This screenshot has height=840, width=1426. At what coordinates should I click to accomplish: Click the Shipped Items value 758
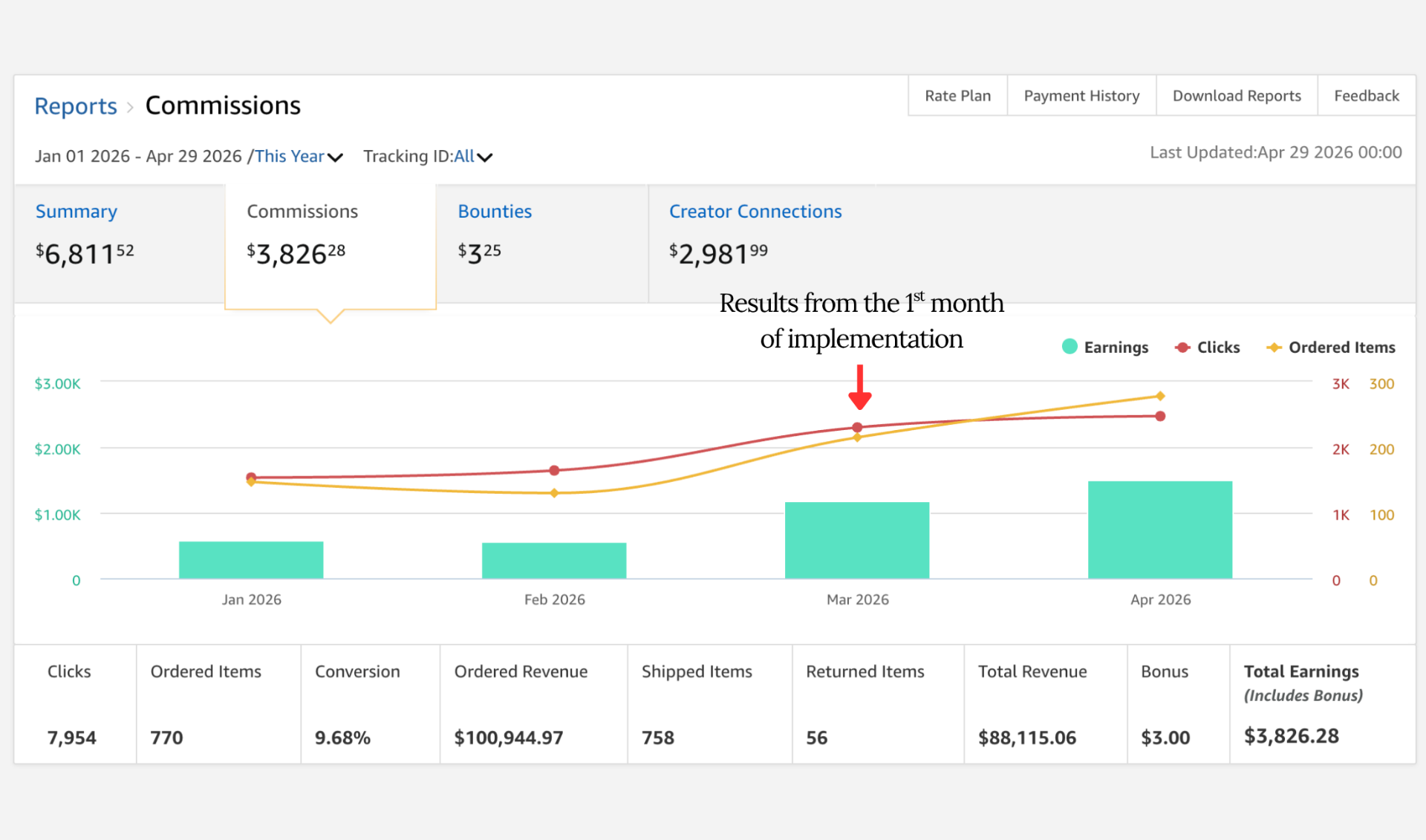pyautogui.click(x=658, y=738)
